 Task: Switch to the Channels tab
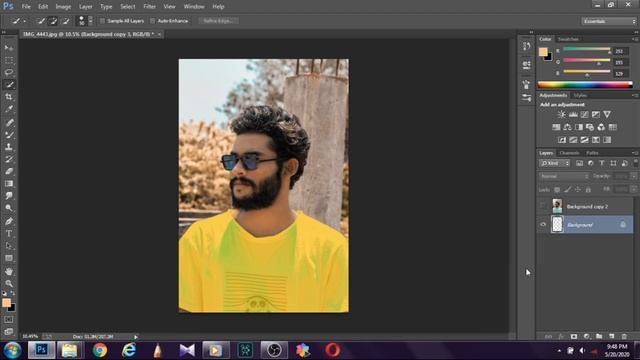point(569,153)
